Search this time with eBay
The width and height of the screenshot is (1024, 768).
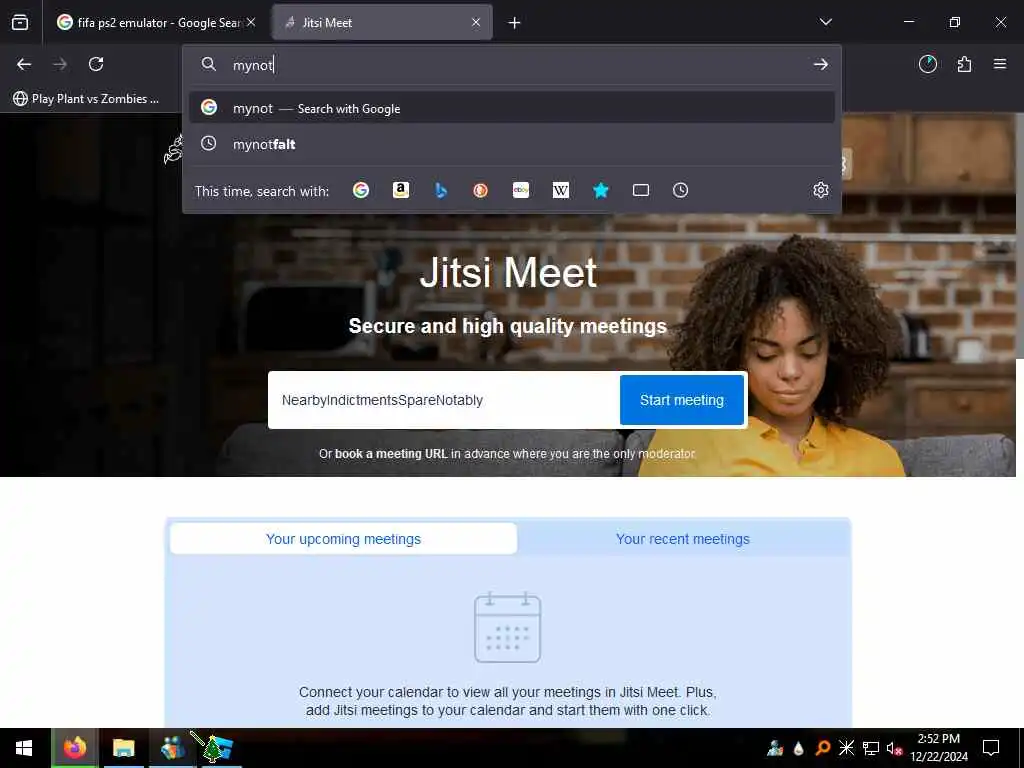click(520, 190)
